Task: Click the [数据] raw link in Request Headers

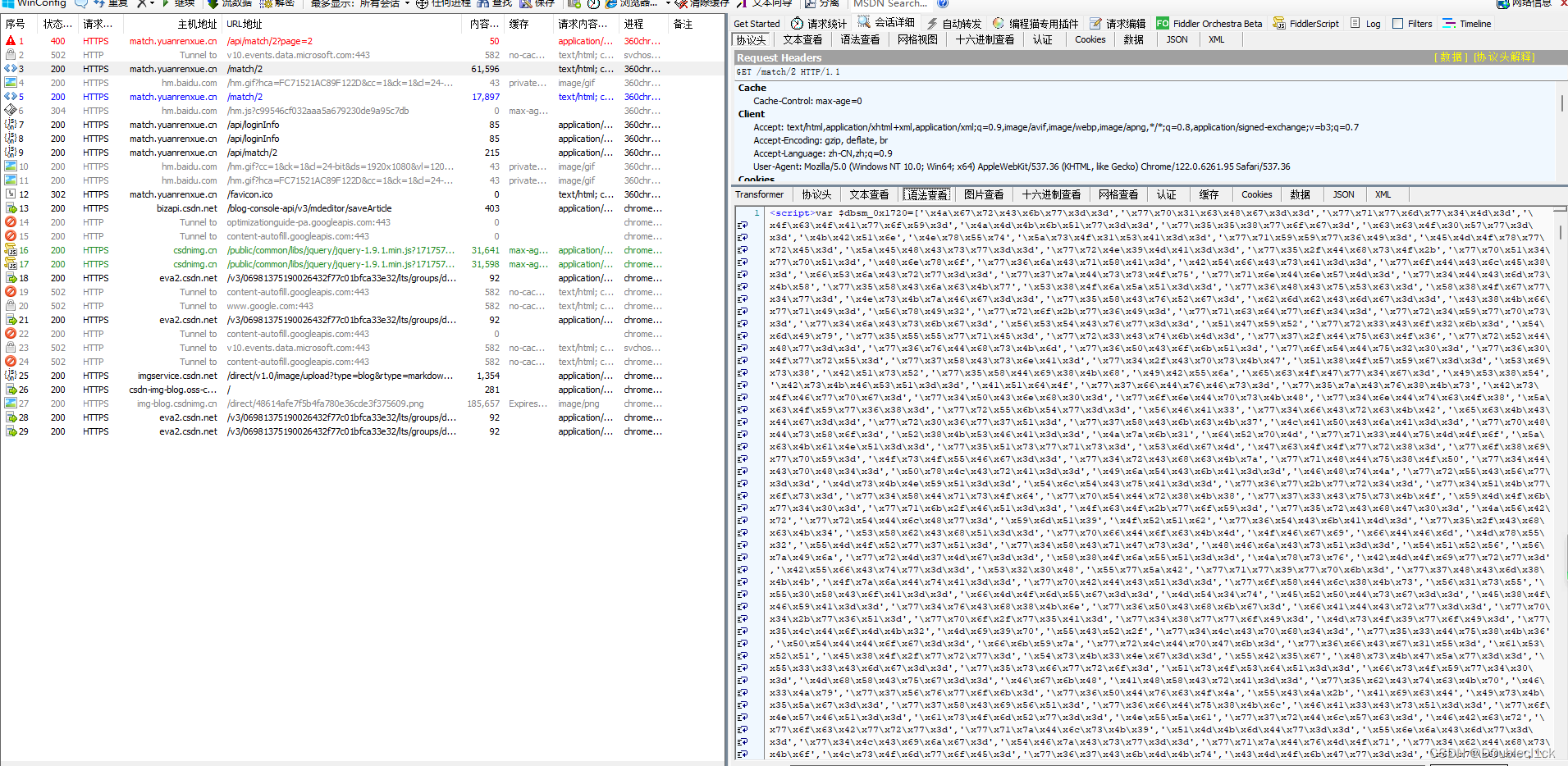Action: click(1451, 57)
